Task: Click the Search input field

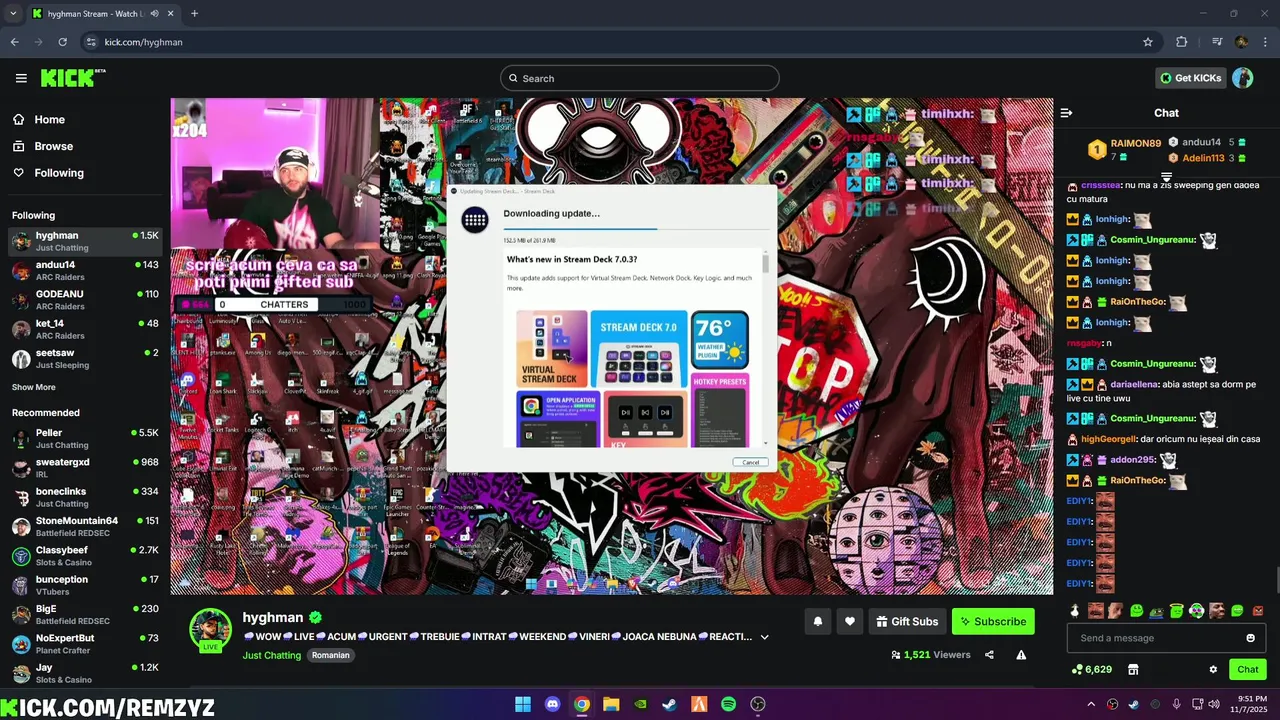Action: pyautogui.click(x=640, y=78)
